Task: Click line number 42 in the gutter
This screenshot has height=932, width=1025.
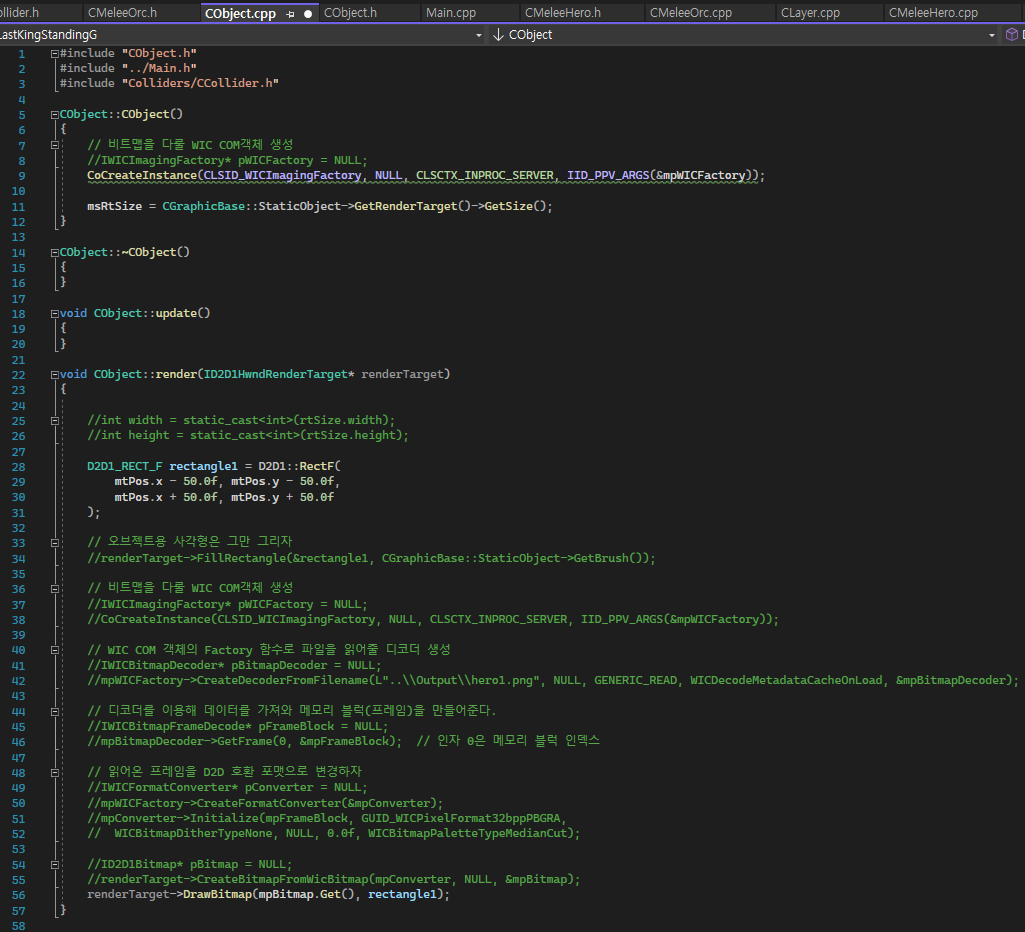Action: 18,681
